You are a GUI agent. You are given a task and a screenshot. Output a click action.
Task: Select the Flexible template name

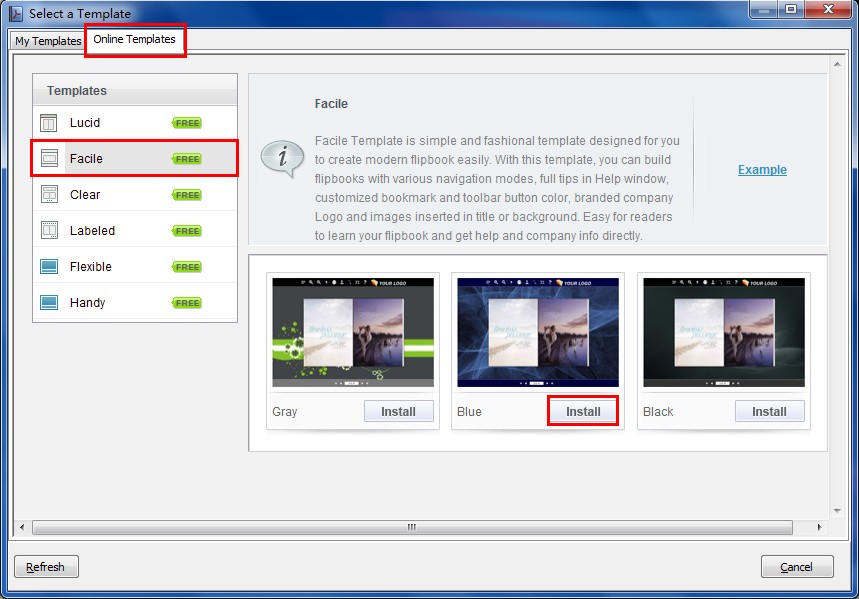click(x=90, y=267)
